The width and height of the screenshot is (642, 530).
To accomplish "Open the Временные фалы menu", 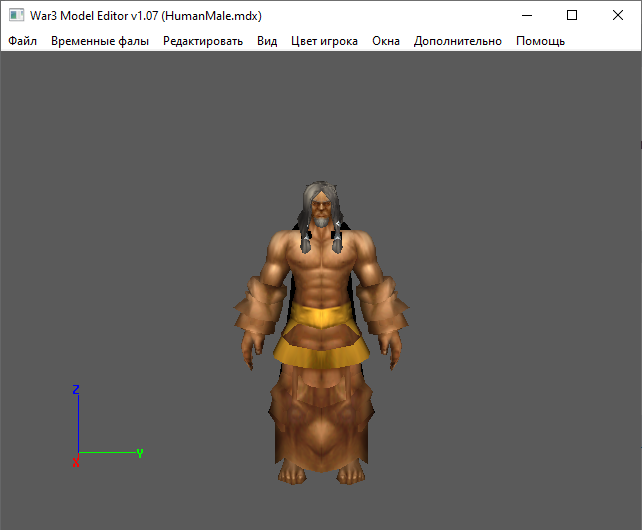I will (x=100, y=41).
